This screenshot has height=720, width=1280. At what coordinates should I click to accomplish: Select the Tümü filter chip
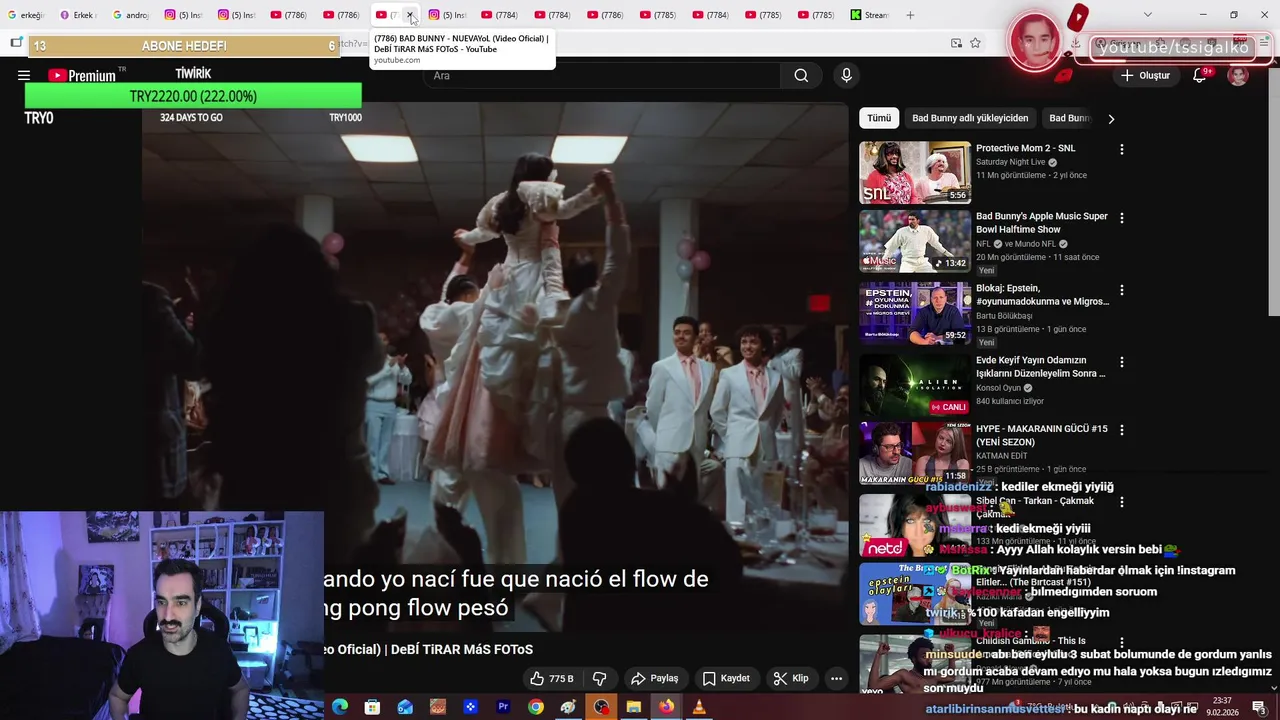click(x=879, y=118)
